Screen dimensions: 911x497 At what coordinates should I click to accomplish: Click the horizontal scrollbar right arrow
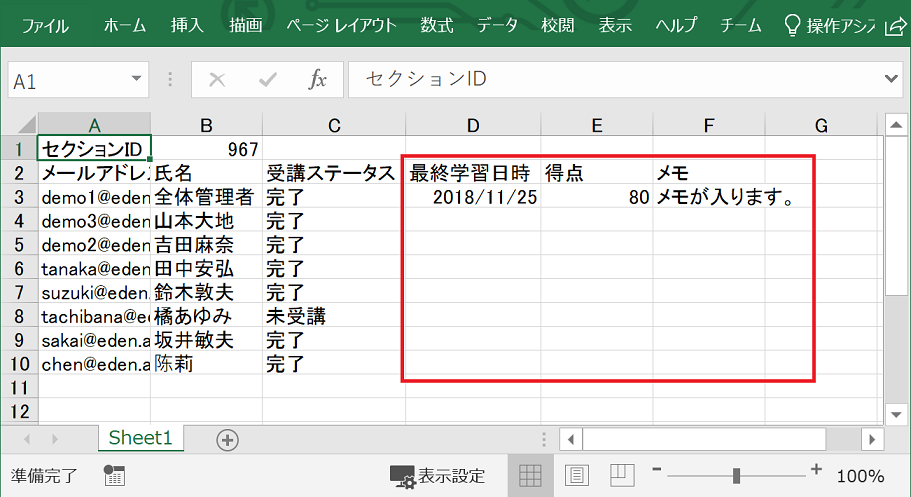[873, 439]
